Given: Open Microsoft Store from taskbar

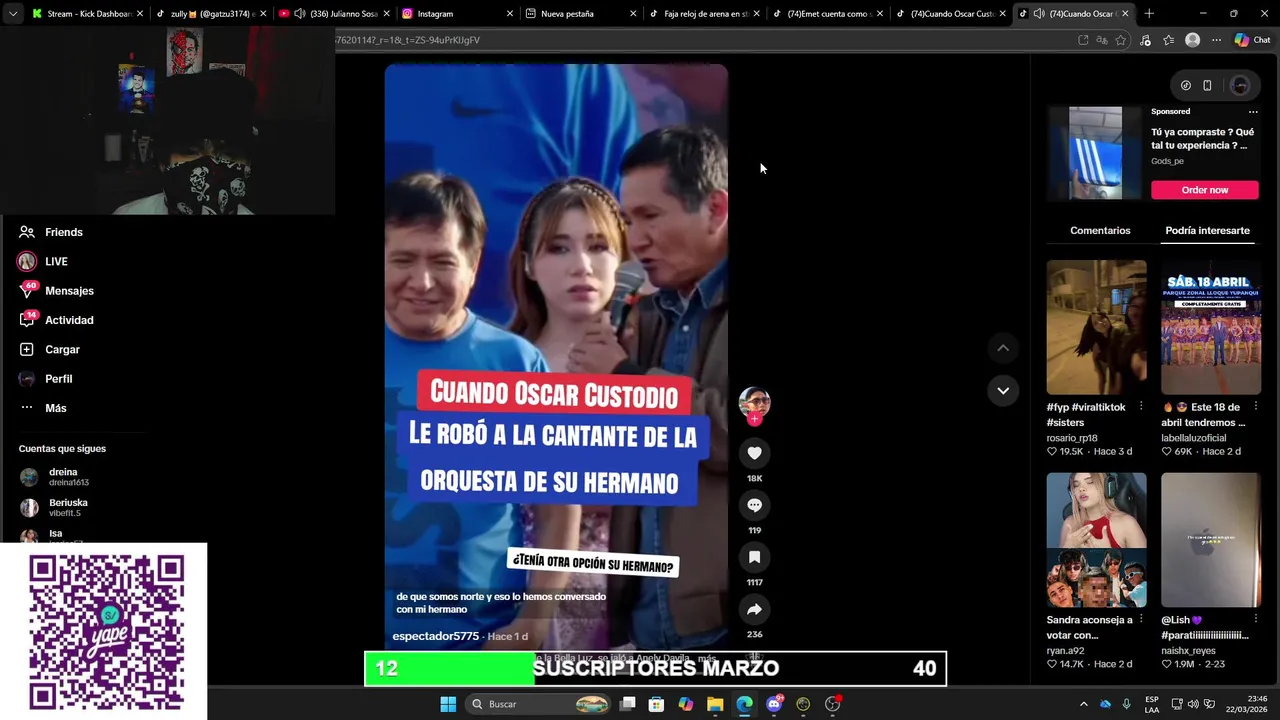Looking at the screenshot, I should pos(656,704).
